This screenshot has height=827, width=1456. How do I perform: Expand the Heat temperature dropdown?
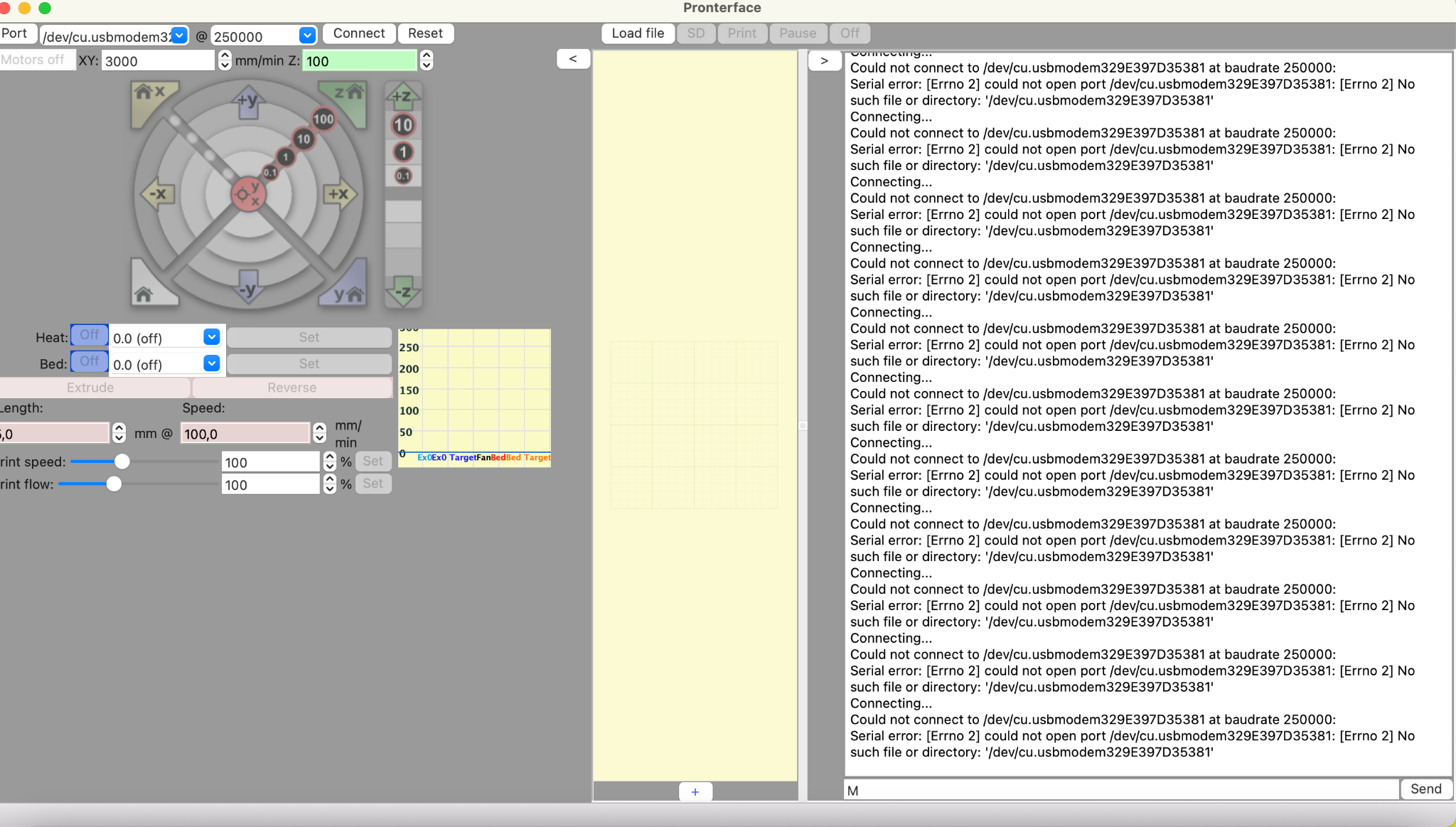click(211, 337)
